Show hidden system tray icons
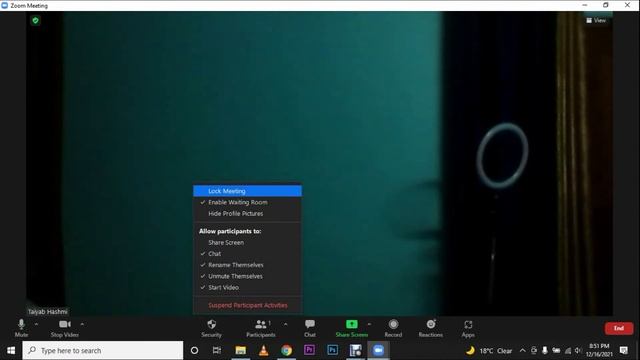640x360 pixels. pos(522,351)
